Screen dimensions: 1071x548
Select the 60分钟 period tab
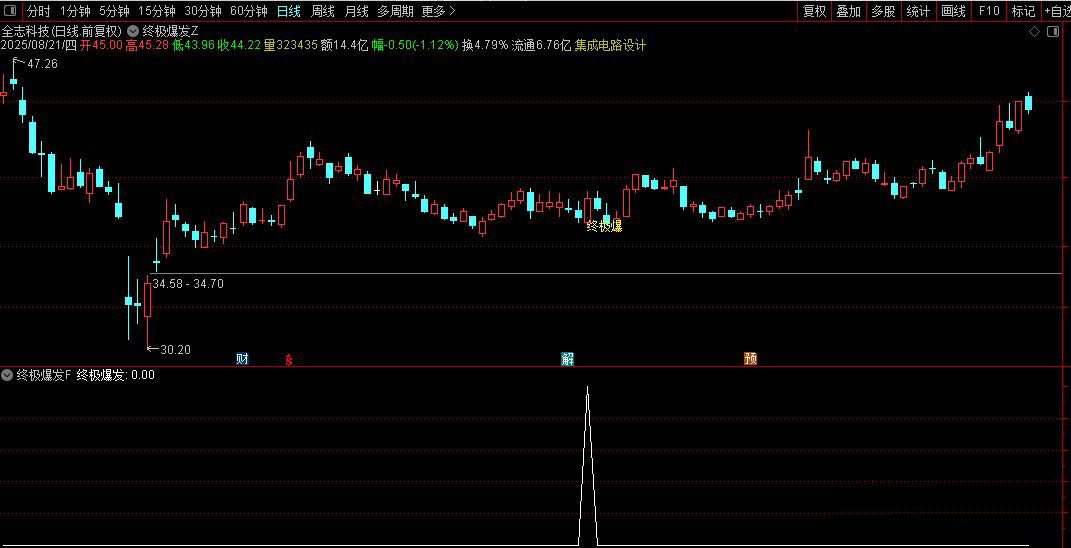click(x=249, y=11)
